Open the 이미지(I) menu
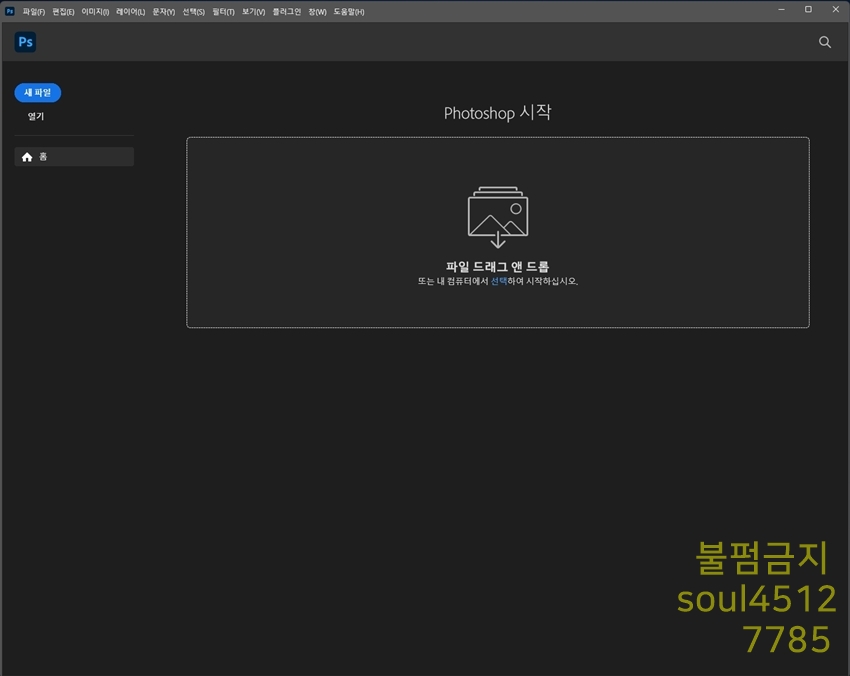850x676 pixels. click(95, 12)
